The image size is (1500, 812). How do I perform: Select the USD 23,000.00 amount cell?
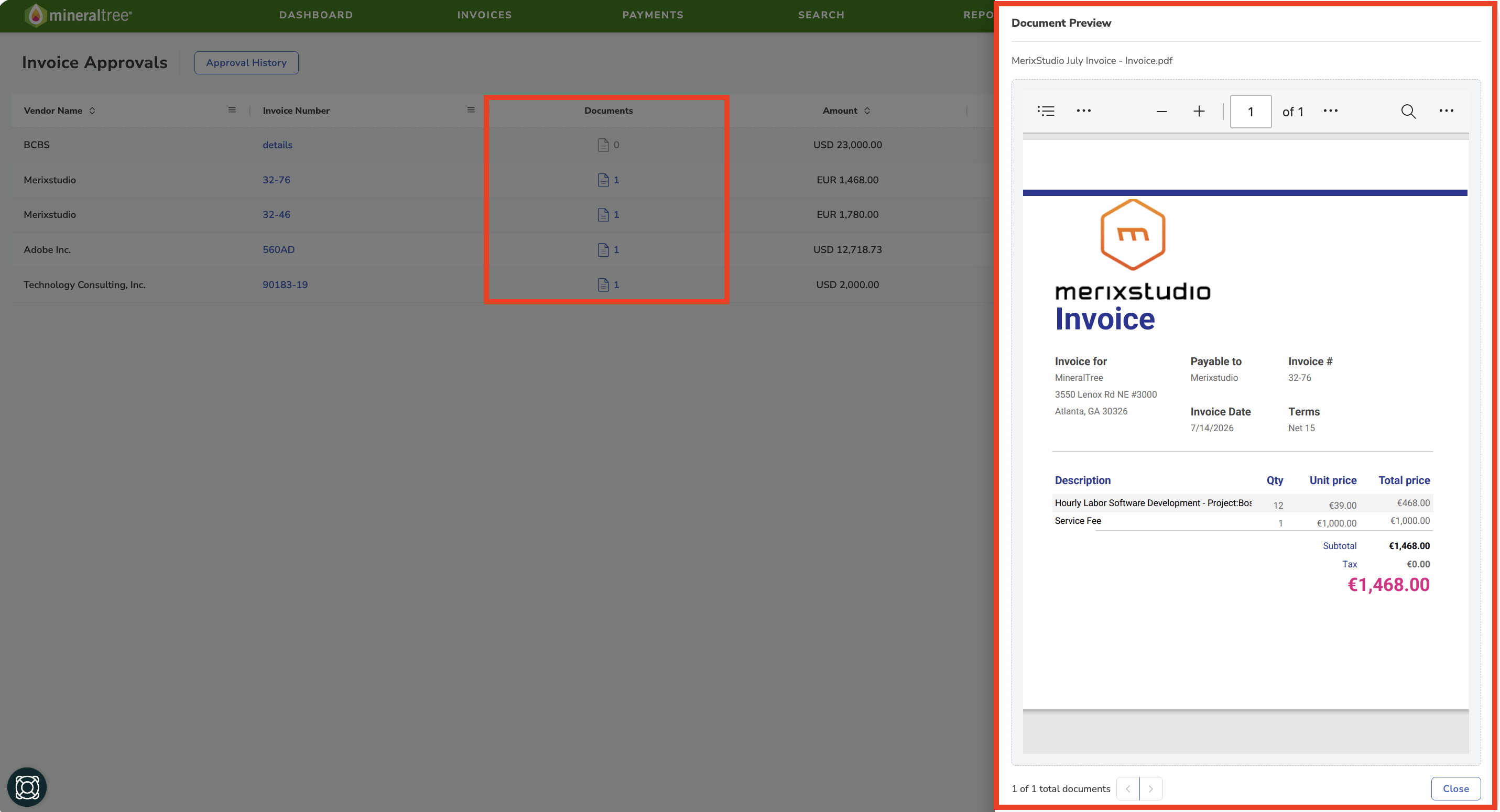click(847, 145)
